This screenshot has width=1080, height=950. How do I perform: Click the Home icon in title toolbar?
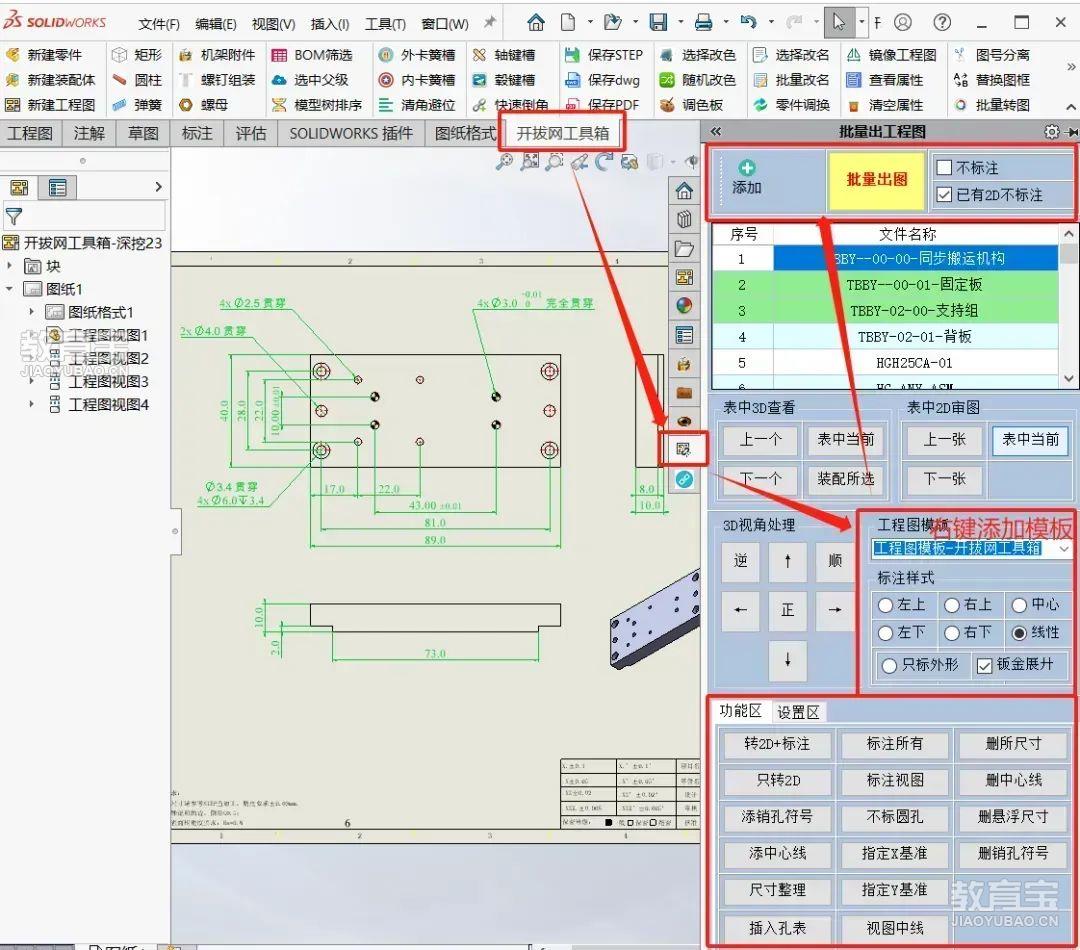[535, 23]
